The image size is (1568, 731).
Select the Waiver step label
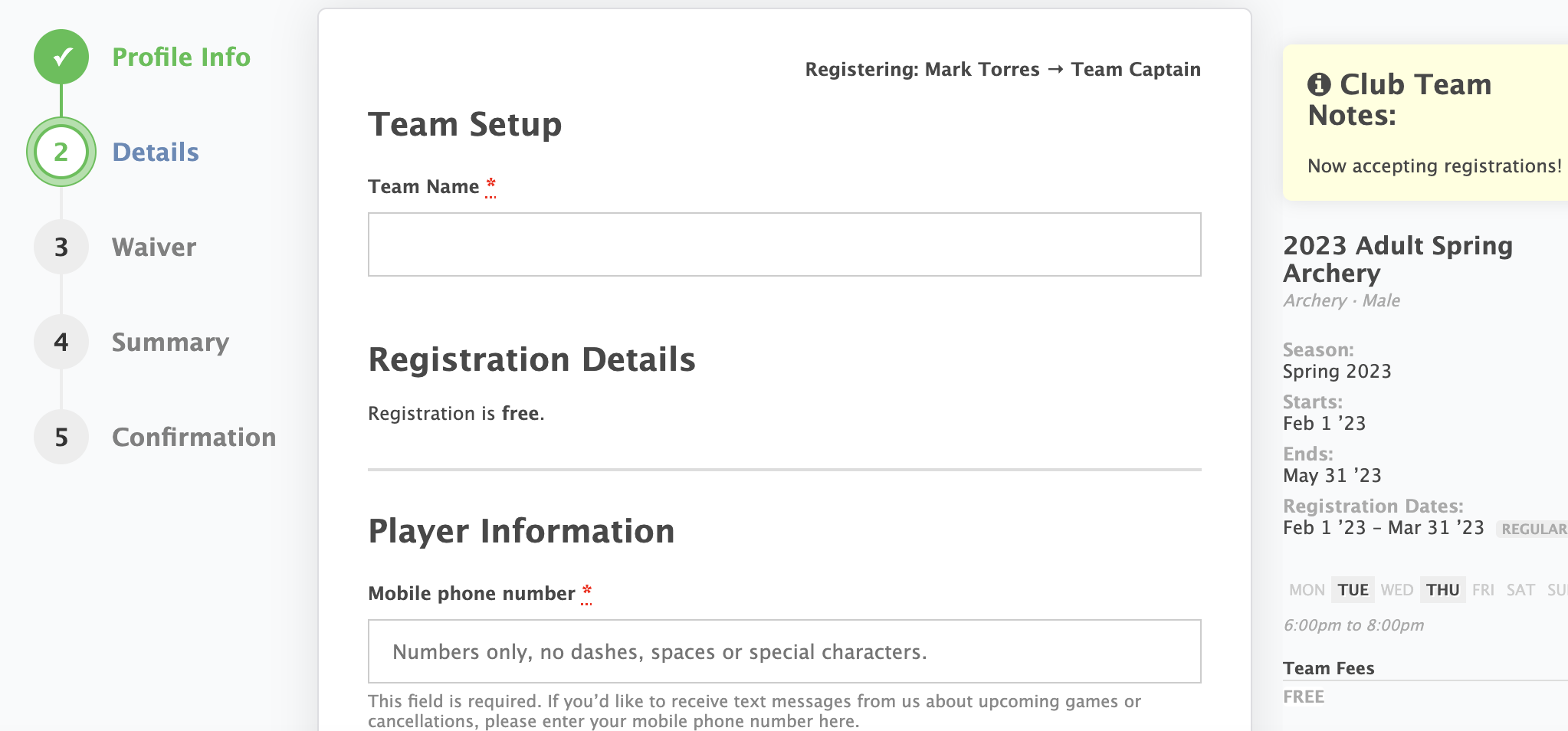153,247
